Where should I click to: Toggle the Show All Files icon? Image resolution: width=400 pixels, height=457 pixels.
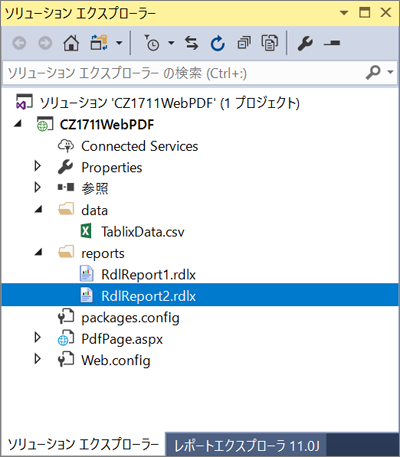[x=269, y=43]
